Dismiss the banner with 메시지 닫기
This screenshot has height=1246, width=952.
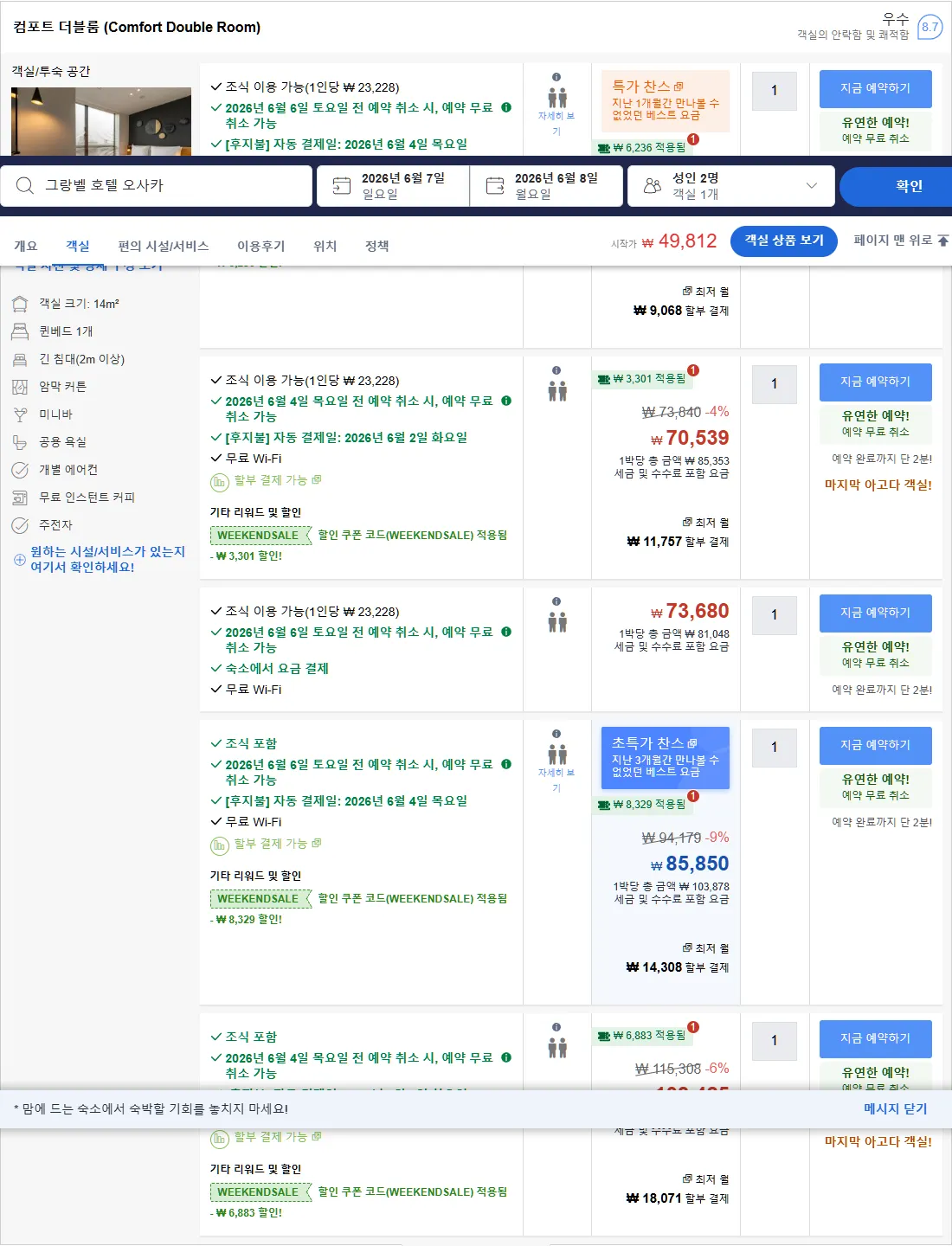coord(896,1108)
